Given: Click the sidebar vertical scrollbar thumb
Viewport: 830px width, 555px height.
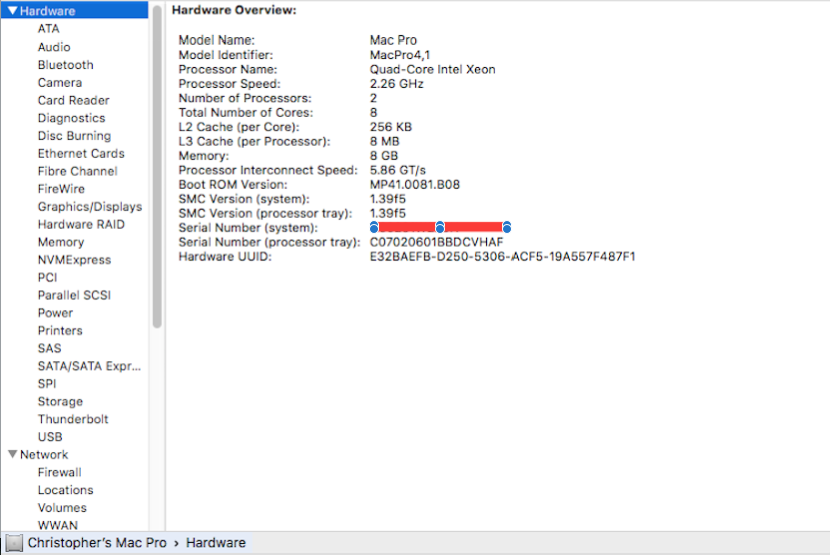Looking at the screenshot, I should tap(157, 167).
